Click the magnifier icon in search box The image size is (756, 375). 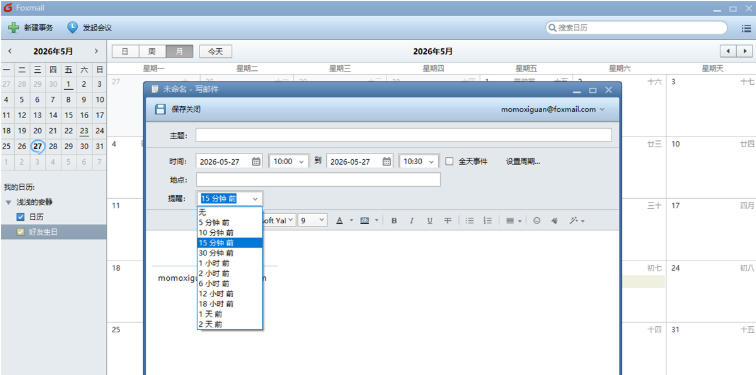click(x=553, y=28)
